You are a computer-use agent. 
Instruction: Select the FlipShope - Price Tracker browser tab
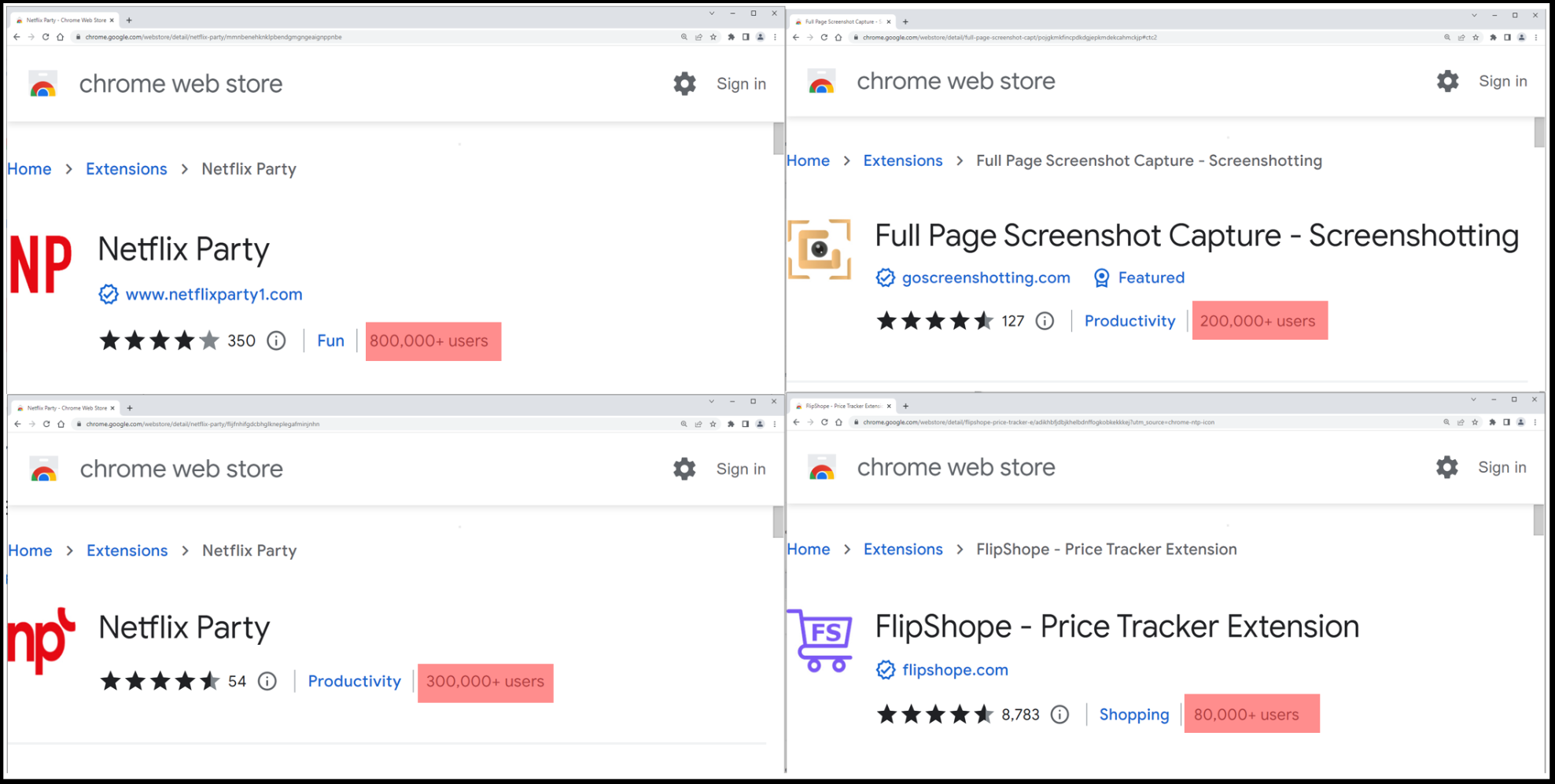tap(842, 406)
